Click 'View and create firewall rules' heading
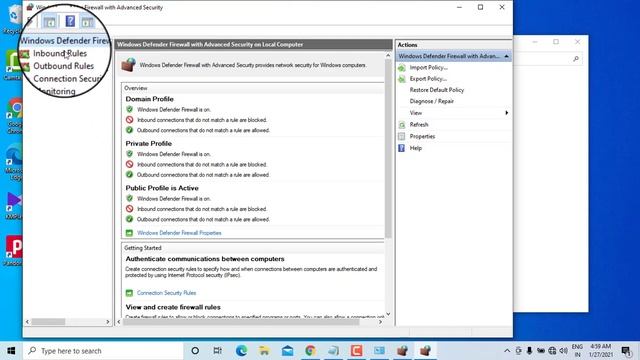 click(173, 307)
